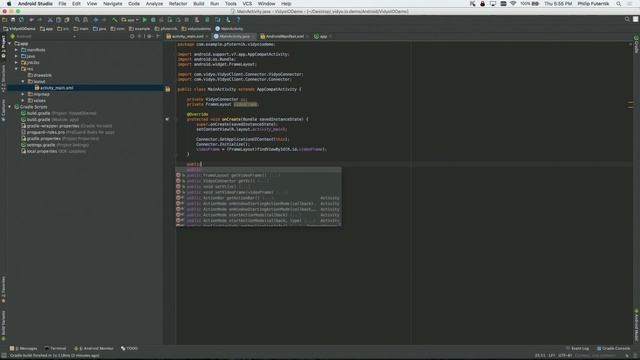The height and width of the screenshot is (360, 640).
Task: Collapse the res folder
Action: [16, 69]
